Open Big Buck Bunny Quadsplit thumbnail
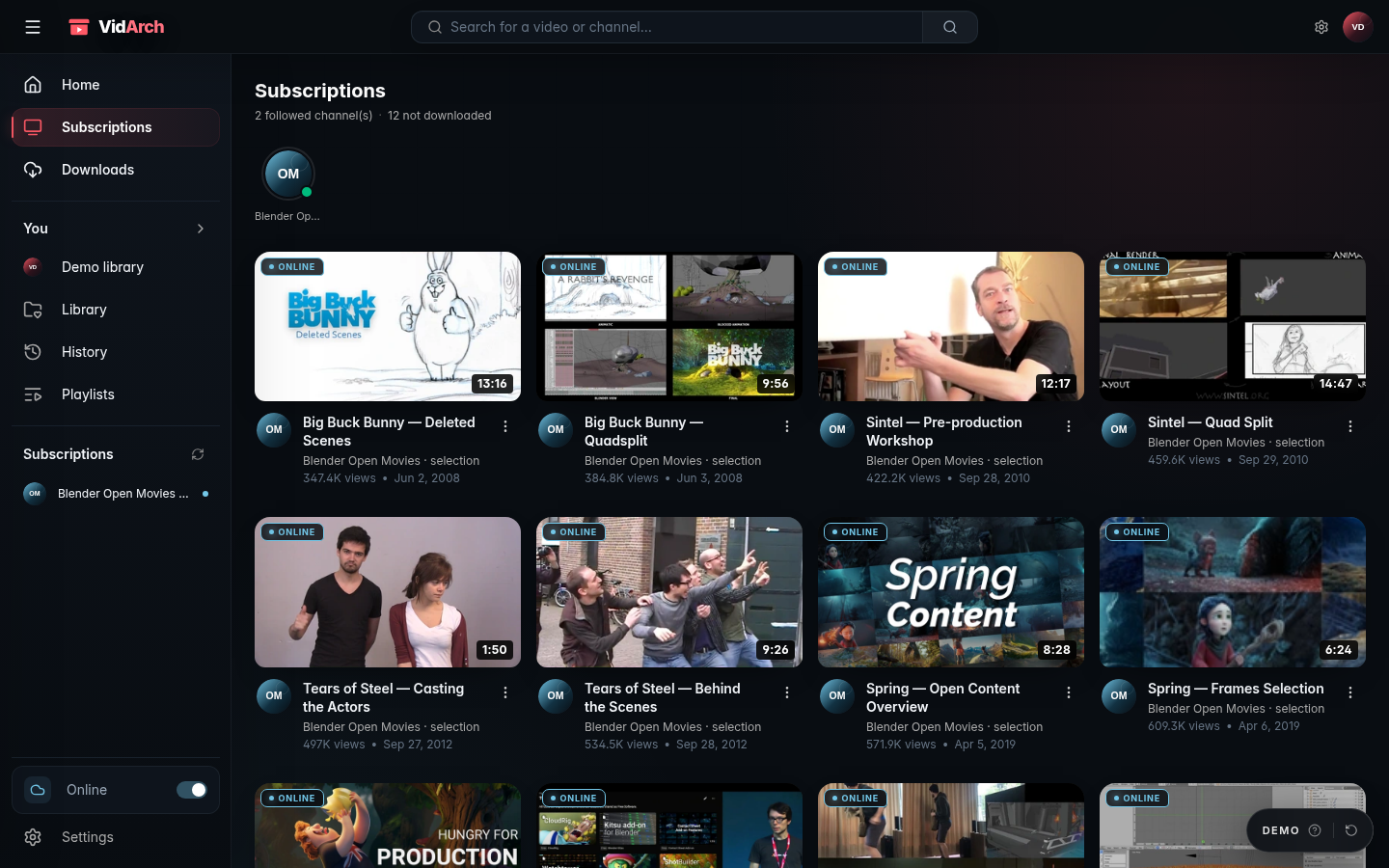 [x=669, y=327]
